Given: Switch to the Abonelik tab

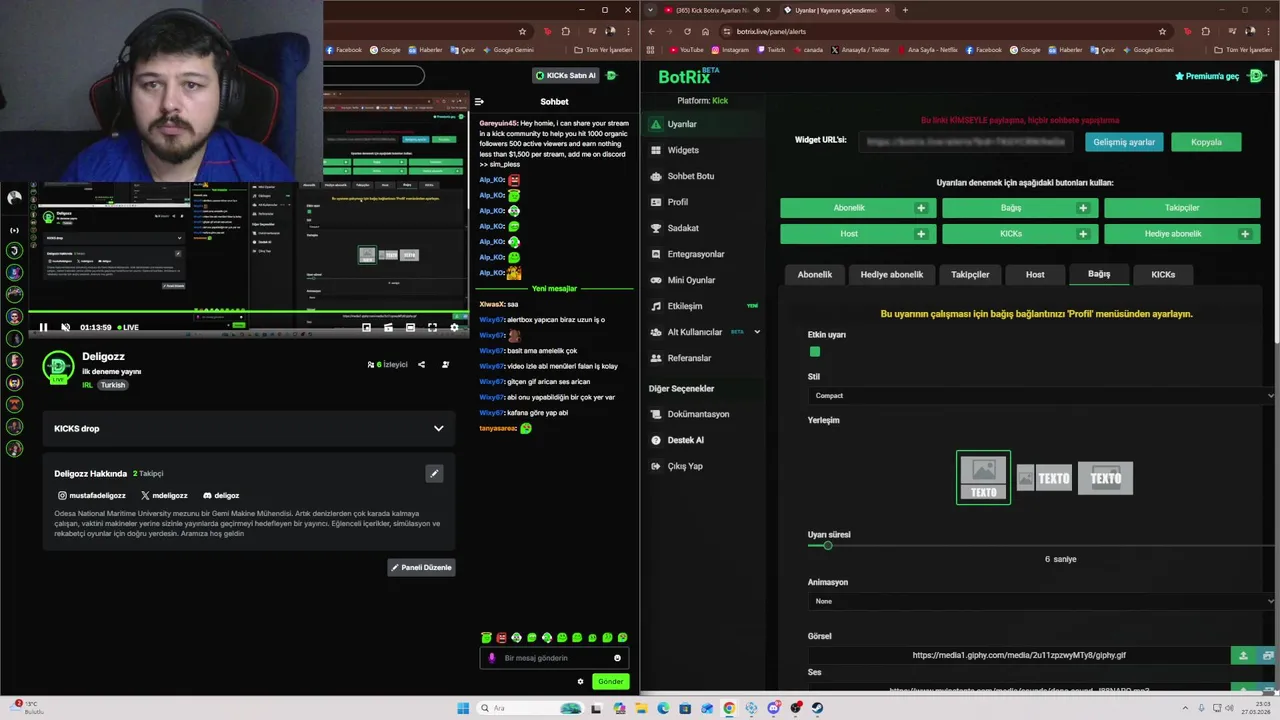Looking at the screenshot, I should tap(815, 274).
